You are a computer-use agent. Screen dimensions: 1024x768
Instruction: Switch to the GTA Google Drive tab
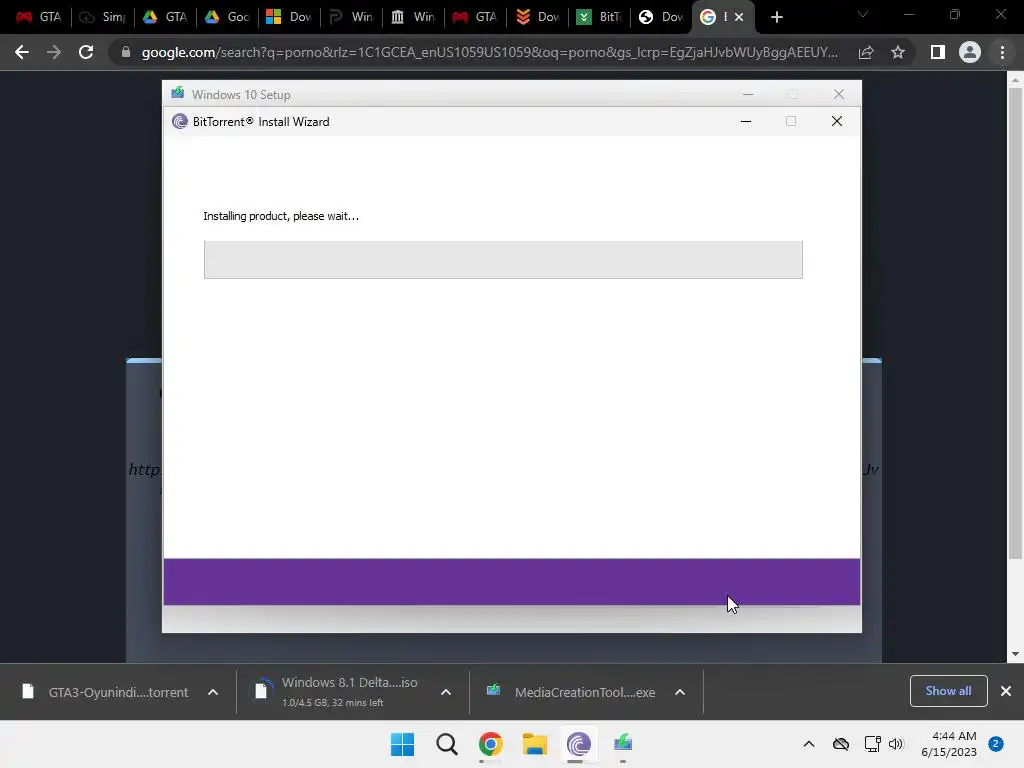(x=165, y=17)
